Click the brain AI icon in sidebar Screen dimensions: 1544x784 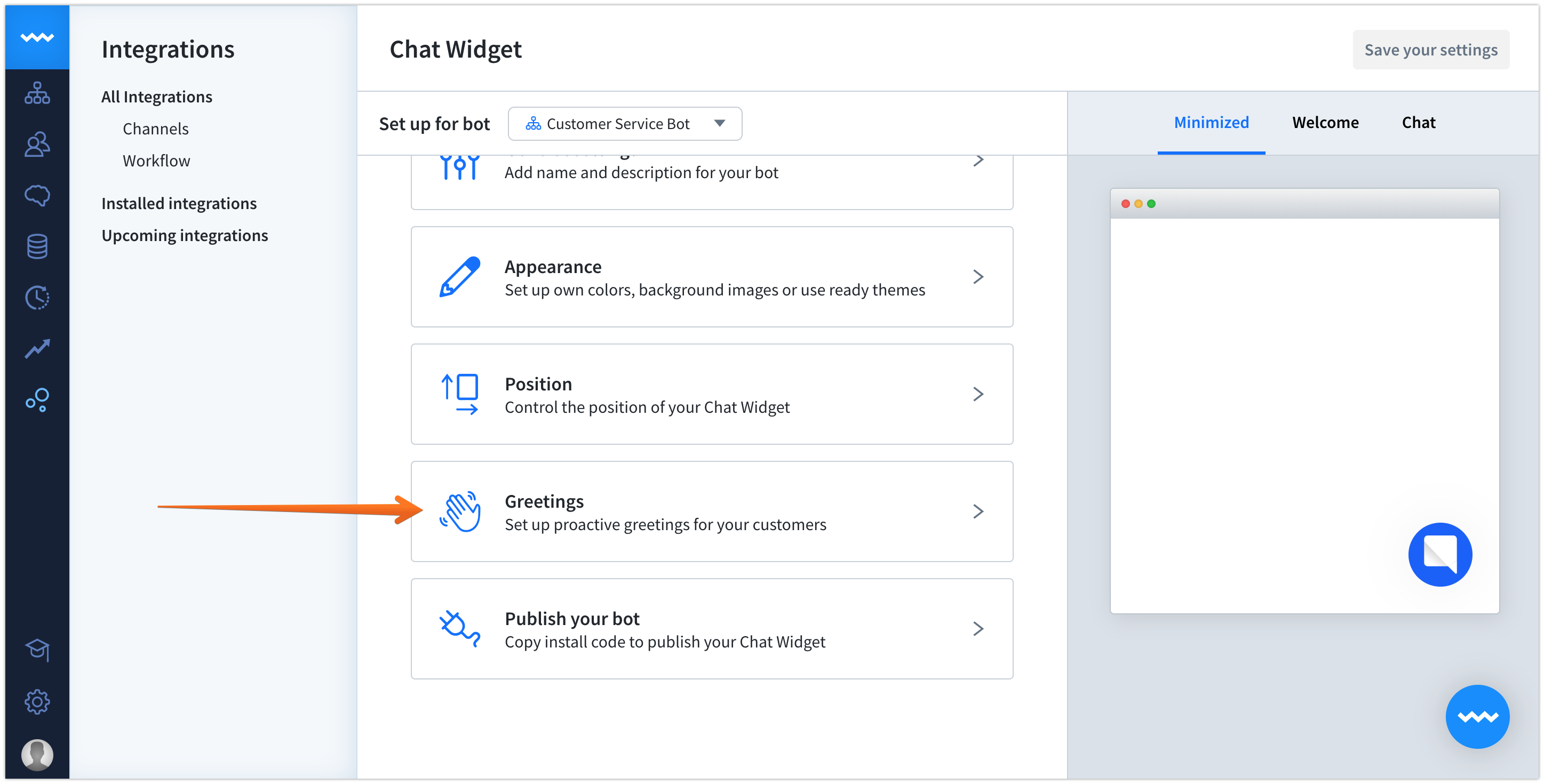(37, 195)
